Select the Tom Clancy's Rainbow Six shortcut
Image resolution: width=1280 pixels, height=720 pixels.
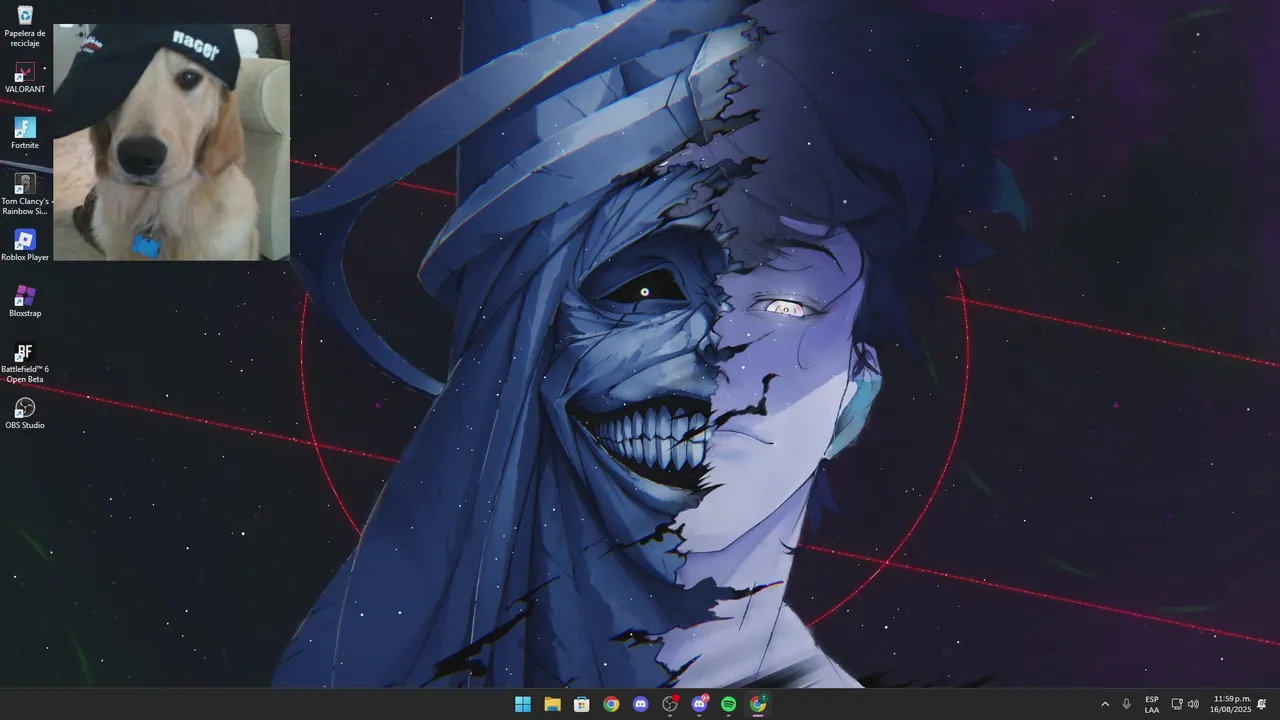(25, 194)
